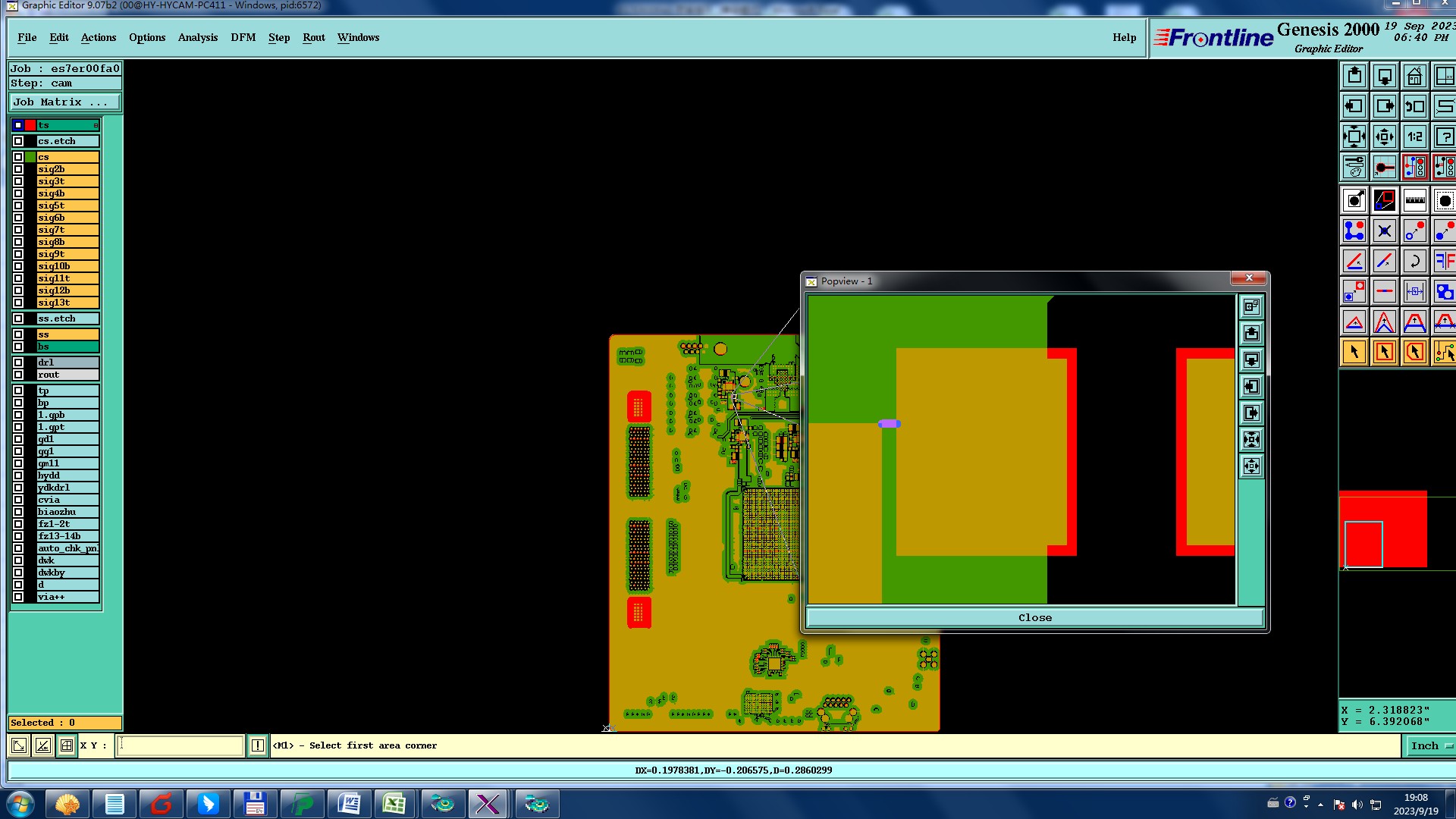
Task: Pan Popview up with arrow icon
Action: pyautogui.click(x=1251, y=333)
